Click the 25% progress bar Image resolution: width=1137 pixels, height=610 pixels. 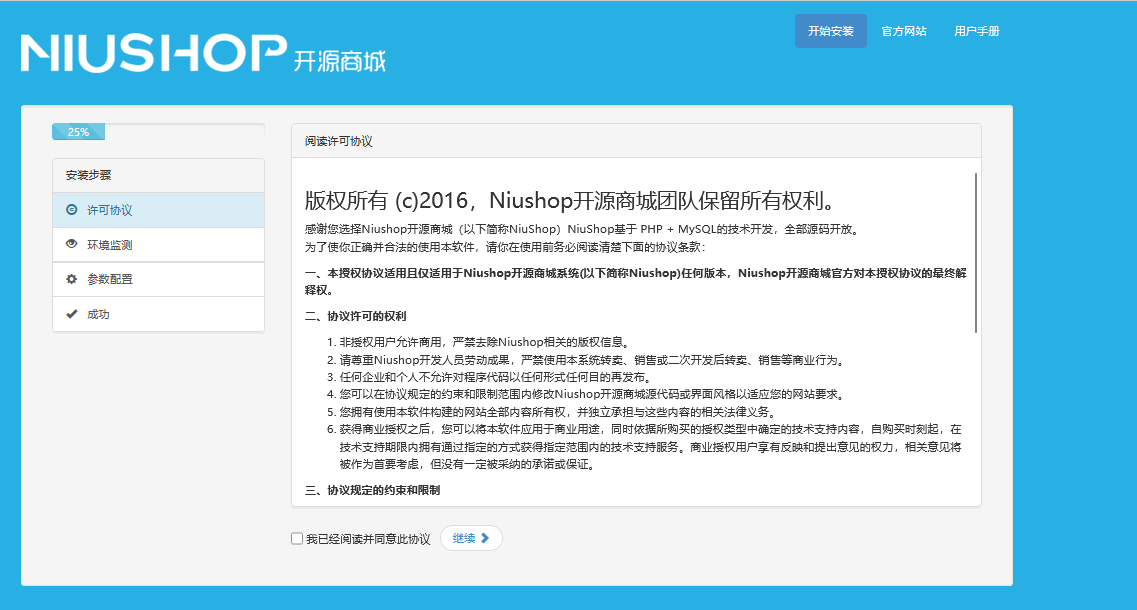tap(78, 132)
